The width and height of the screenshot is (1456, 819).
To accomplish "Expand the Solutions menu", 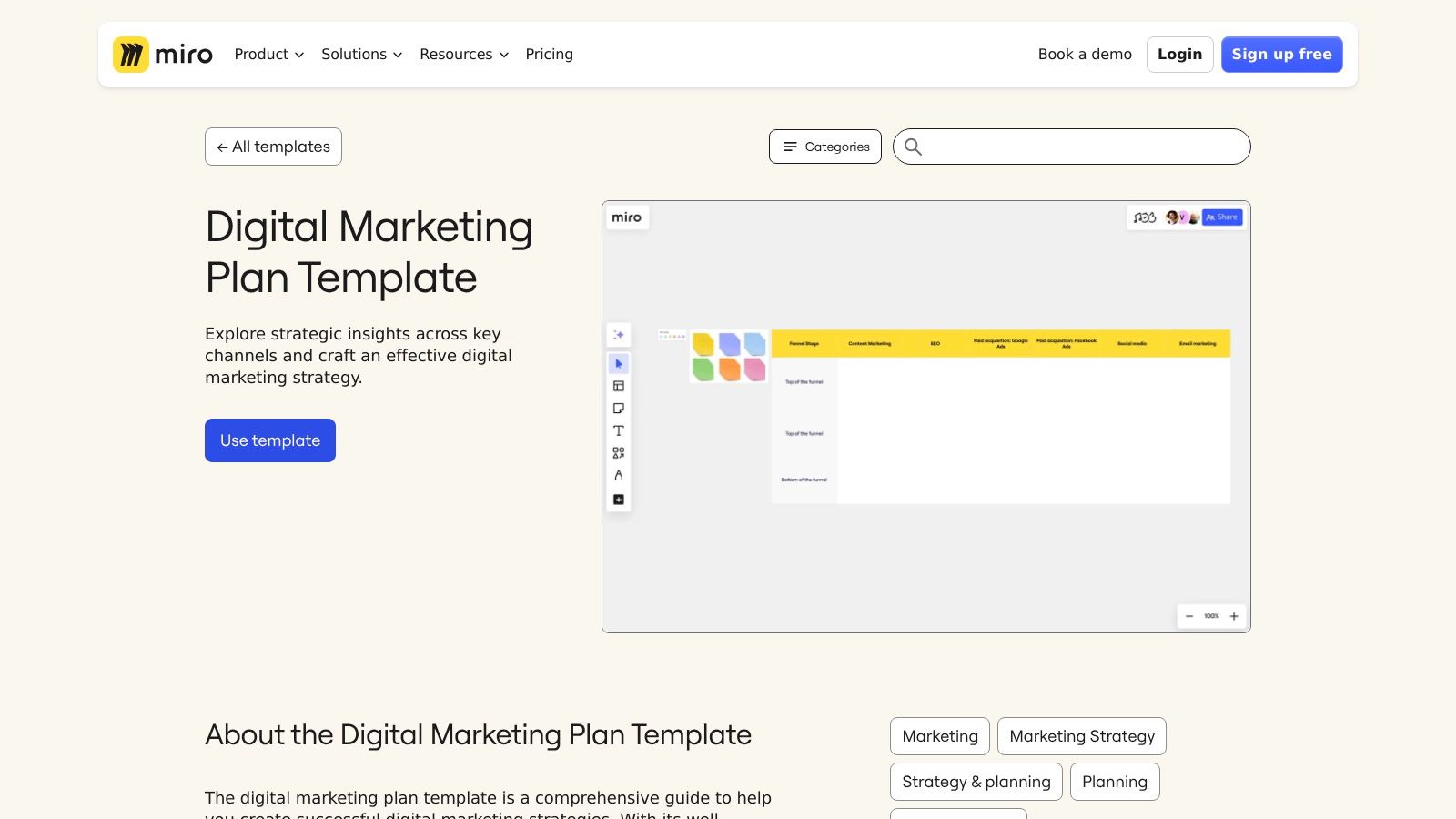I will (x=361, y=55).
